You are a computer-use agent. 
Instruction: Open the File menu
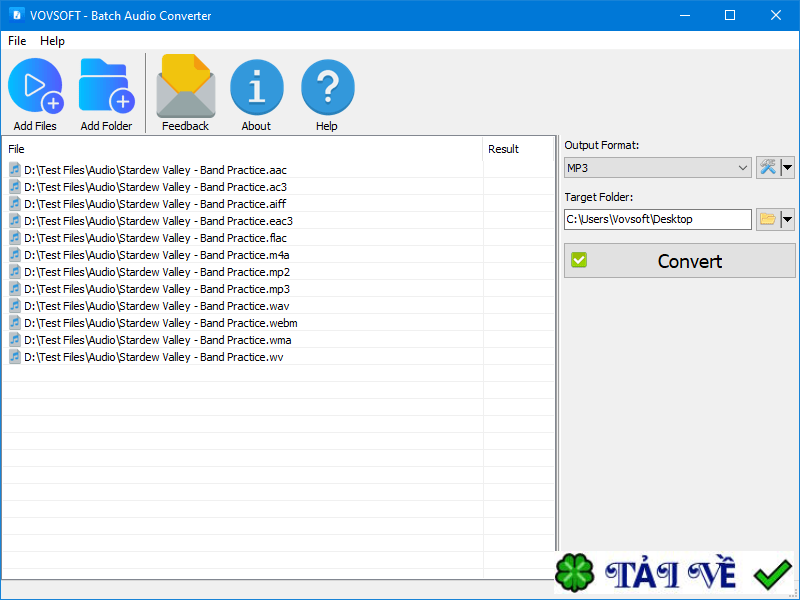pyautogui.click(x=17, y=41)
